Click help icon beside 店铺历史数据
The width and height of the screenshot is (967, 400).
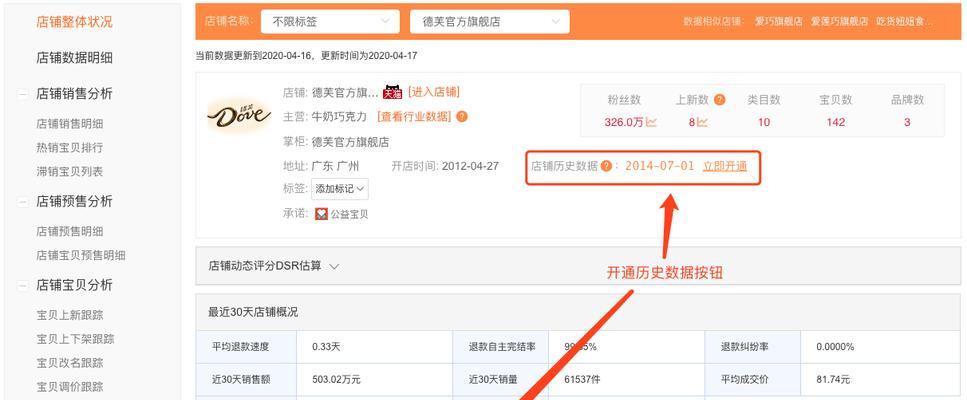tap(606, 166)
